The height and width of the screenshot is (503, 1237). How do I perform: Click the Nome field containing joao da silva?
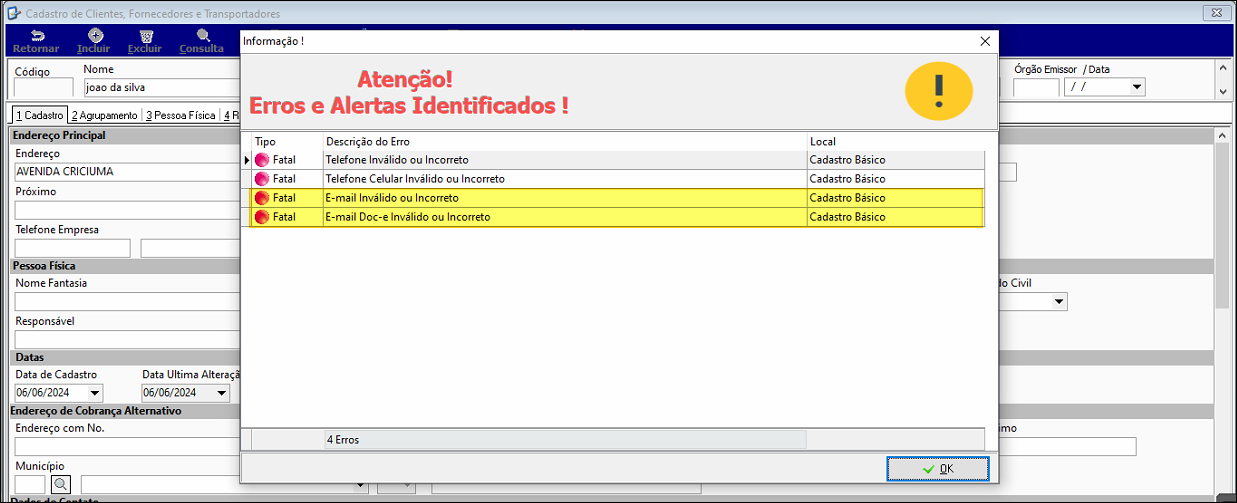click(x=161, y=88)
